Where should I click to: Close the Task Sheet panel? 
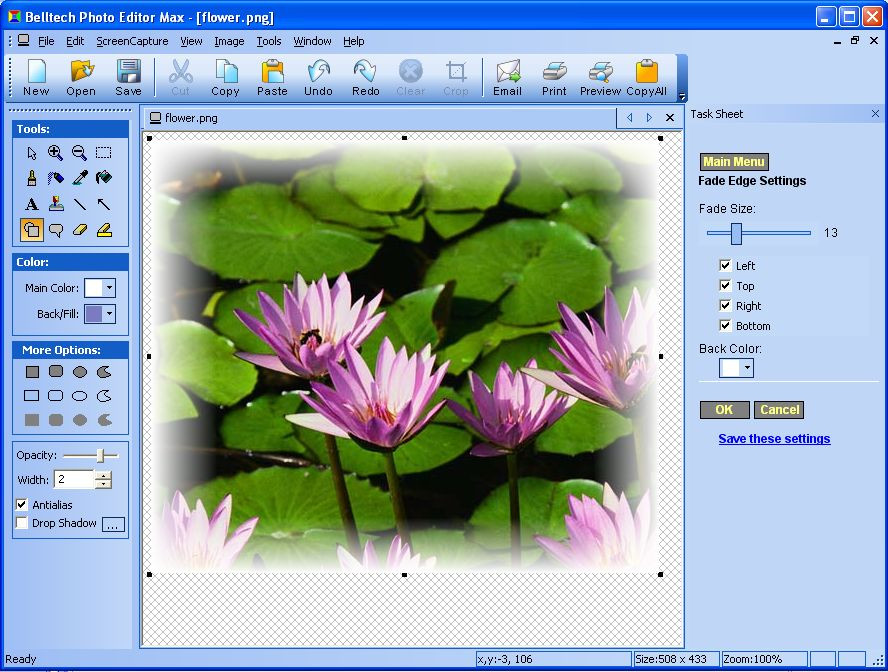pyautogui.click(x=875, y=114)
